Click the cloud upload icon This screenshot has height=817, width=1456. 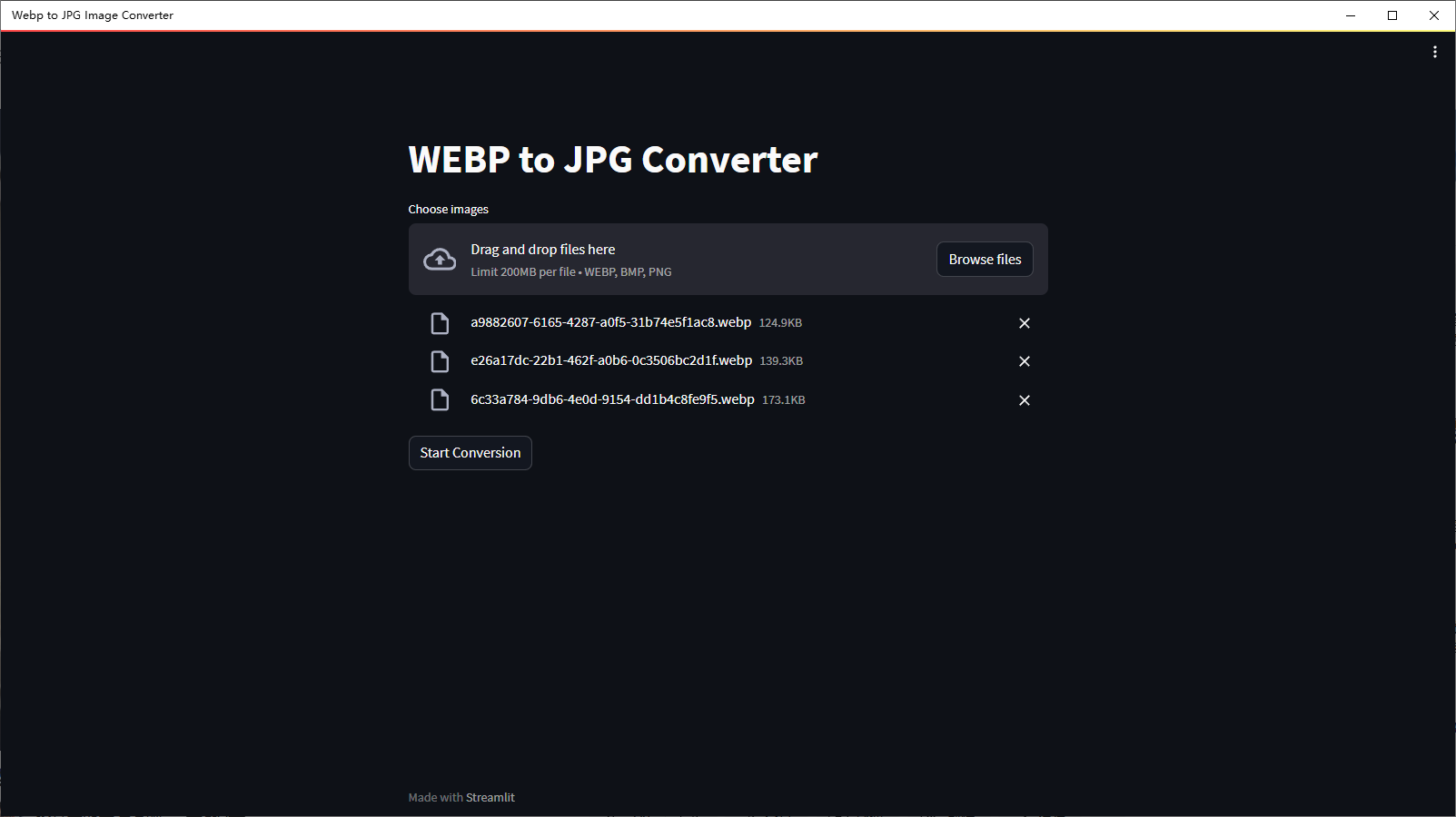point(440,260)
